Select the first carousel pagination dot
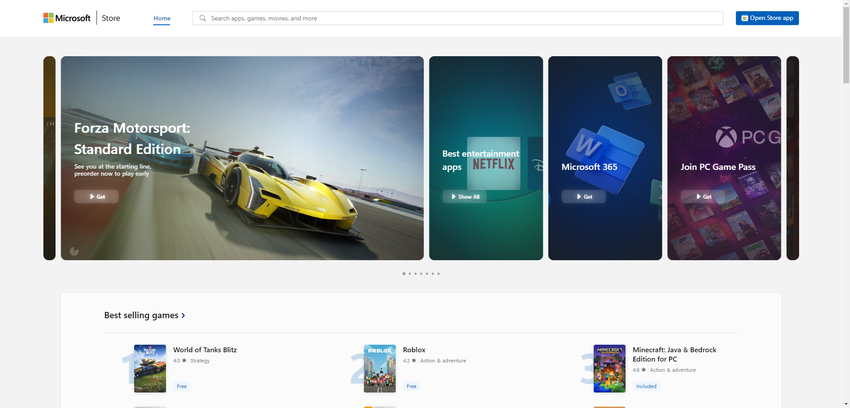The image size is (850, 408). [404, 273]
